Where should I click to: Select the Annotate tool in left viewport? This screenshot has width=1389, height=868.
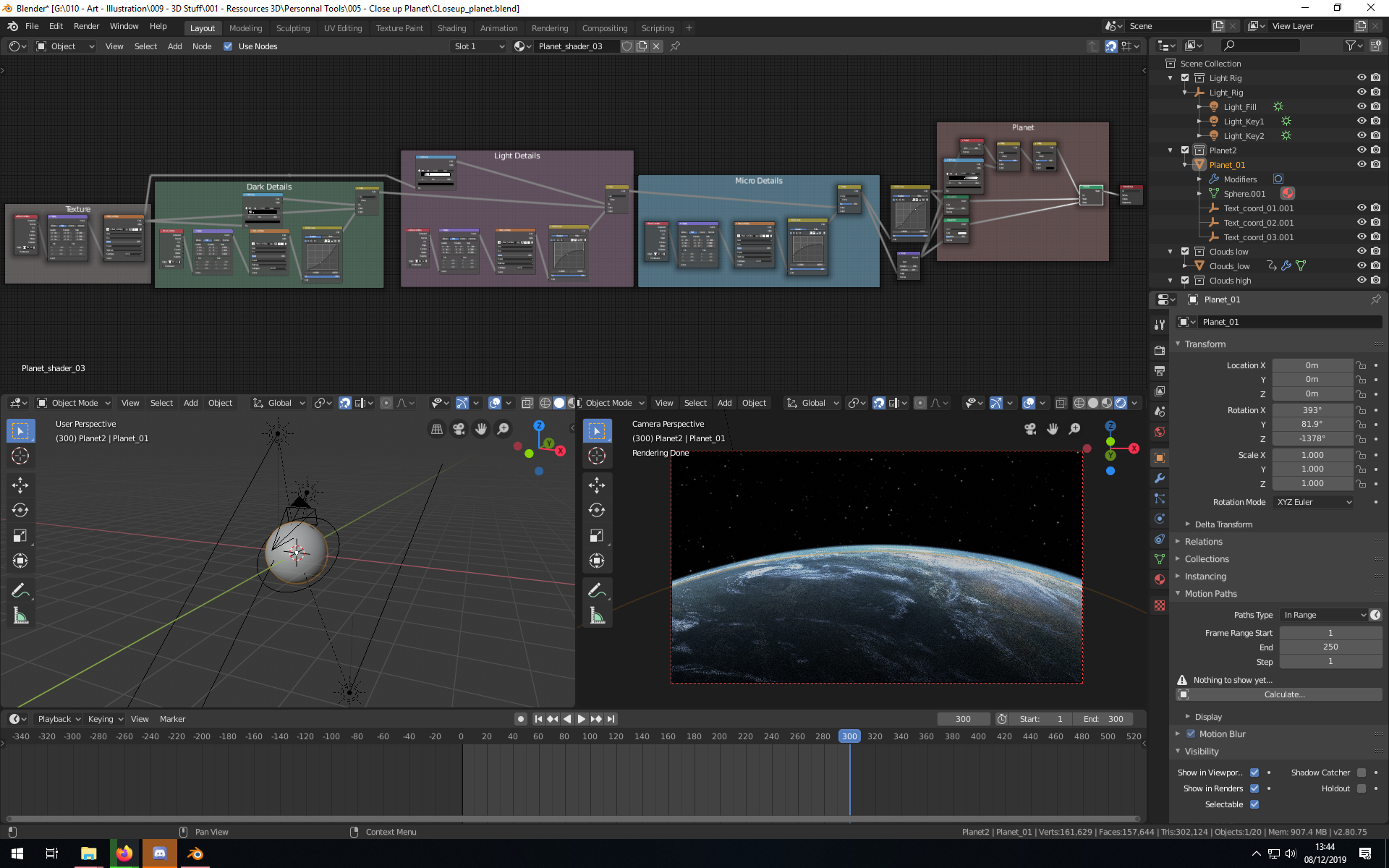pyautogui.click(x=20, y=591)
